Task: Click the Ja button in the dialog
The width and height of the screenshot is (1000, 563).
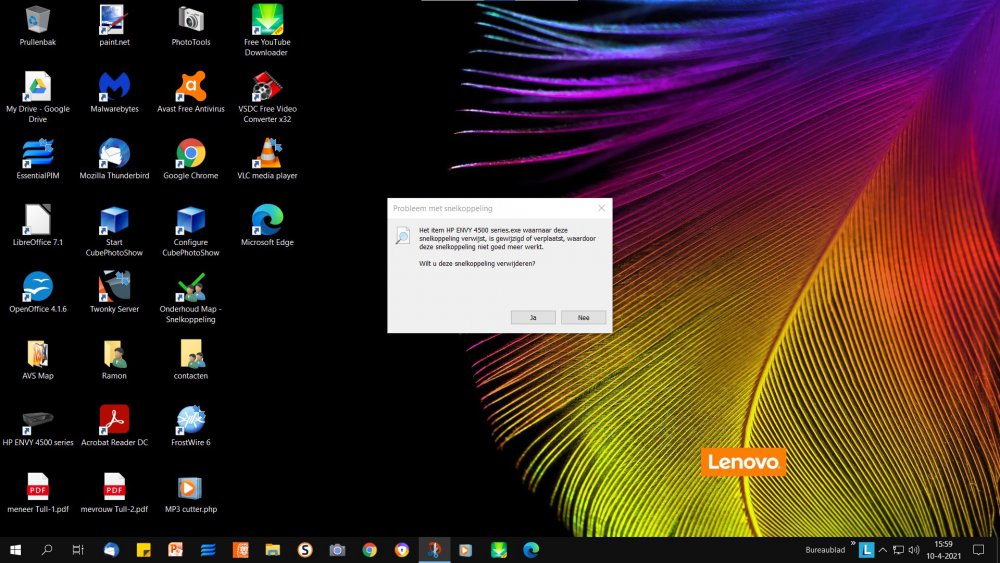Action: coord(533,317)
